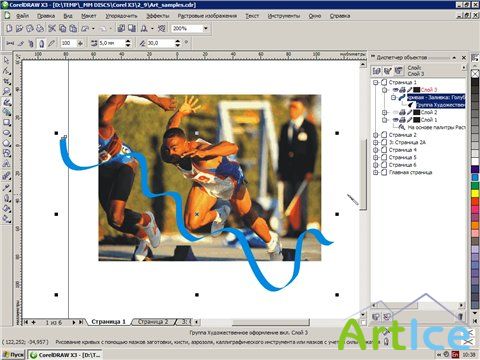The height and width of the screenshot is (360, 480).
Task: Pick the dark purple palette swatch
Action: pos(475,170)
